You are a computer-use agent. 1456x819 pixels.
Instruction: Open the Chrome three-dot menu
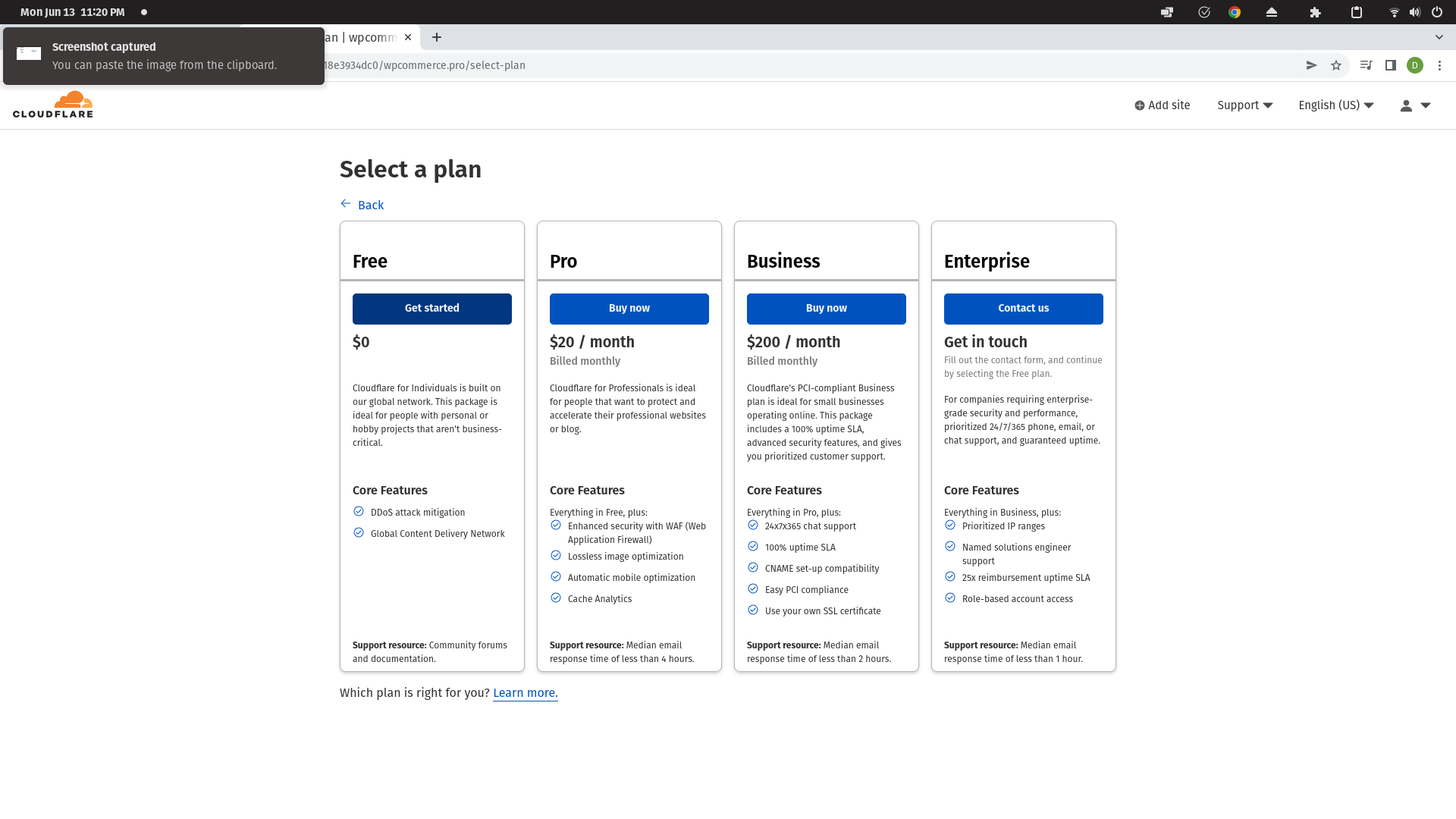click(x=1439, y=65)
